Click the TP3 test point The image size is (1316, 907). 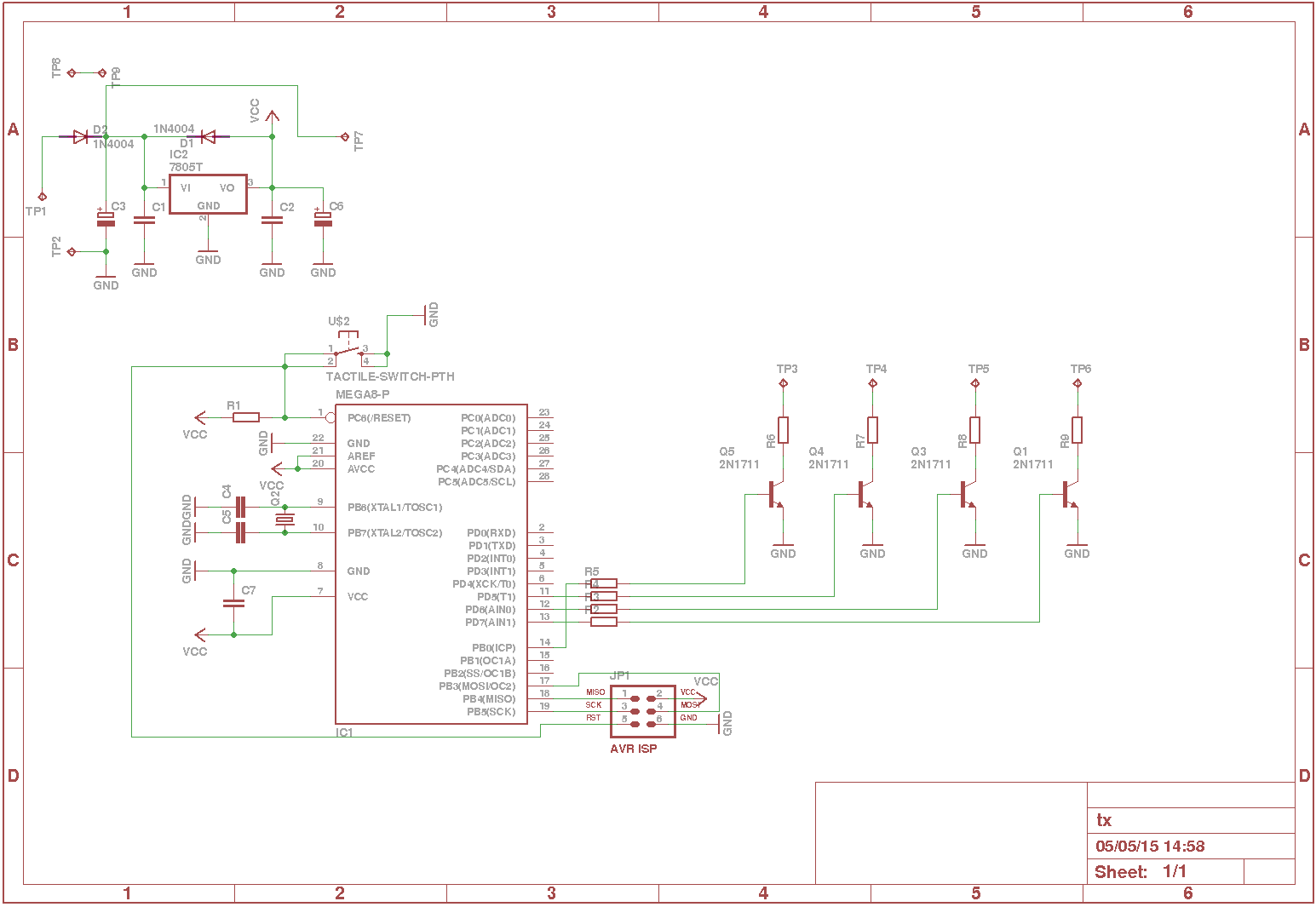(x=783, y=383)
